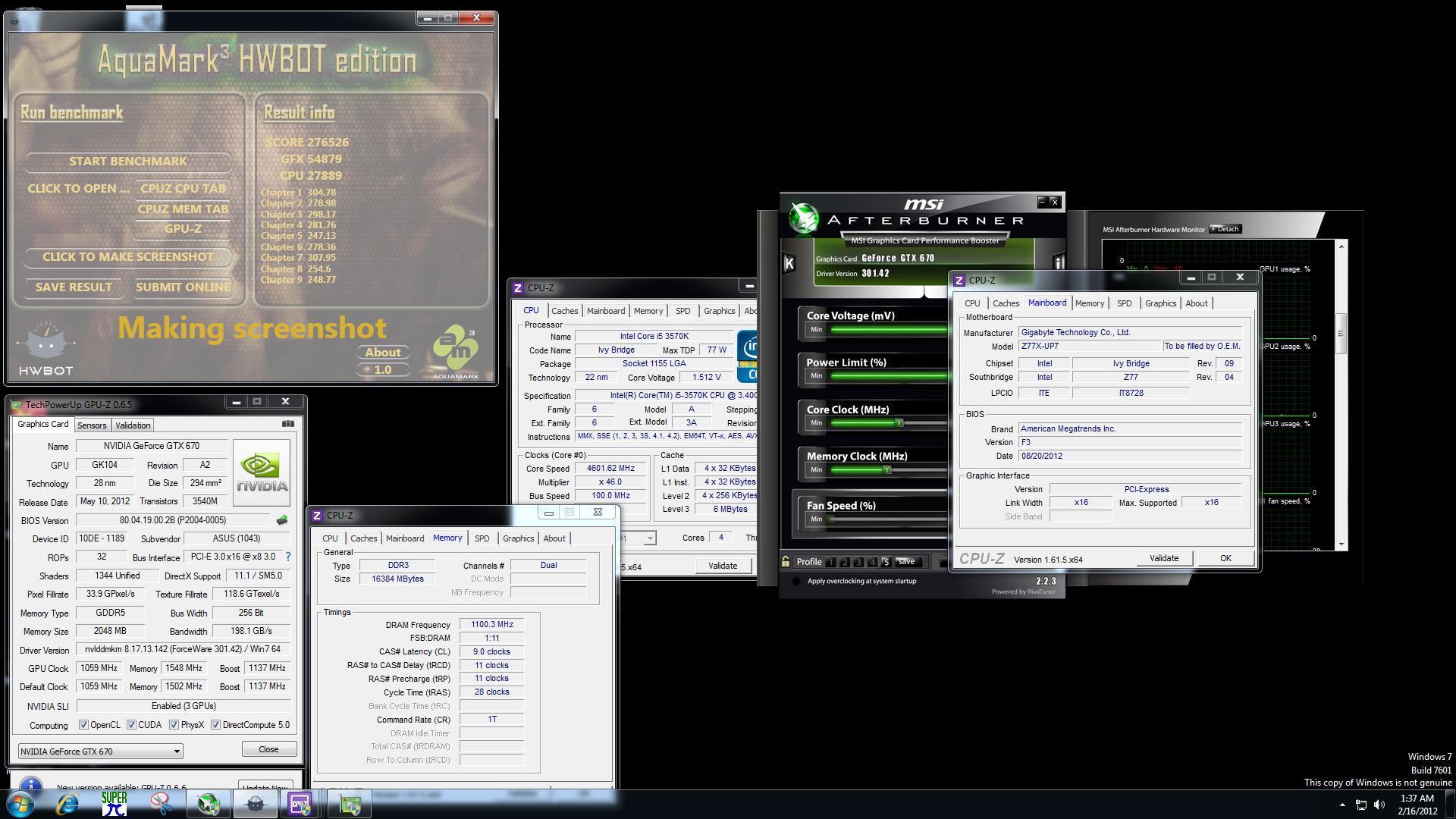Open Windows Start menu orb

pos(20,804)
